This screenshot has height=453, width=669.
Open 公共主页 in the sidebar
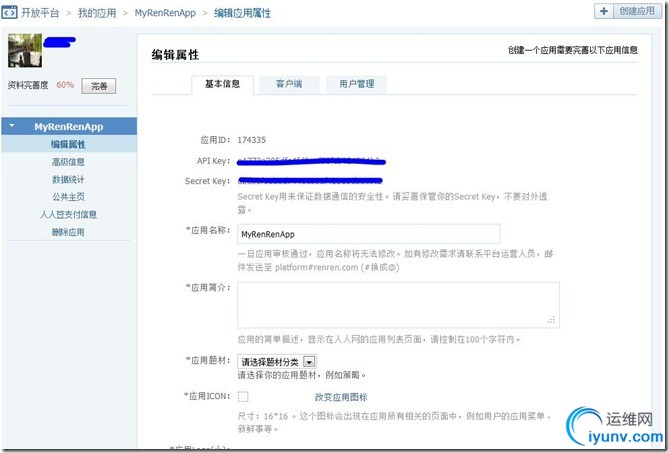(68, 197)
